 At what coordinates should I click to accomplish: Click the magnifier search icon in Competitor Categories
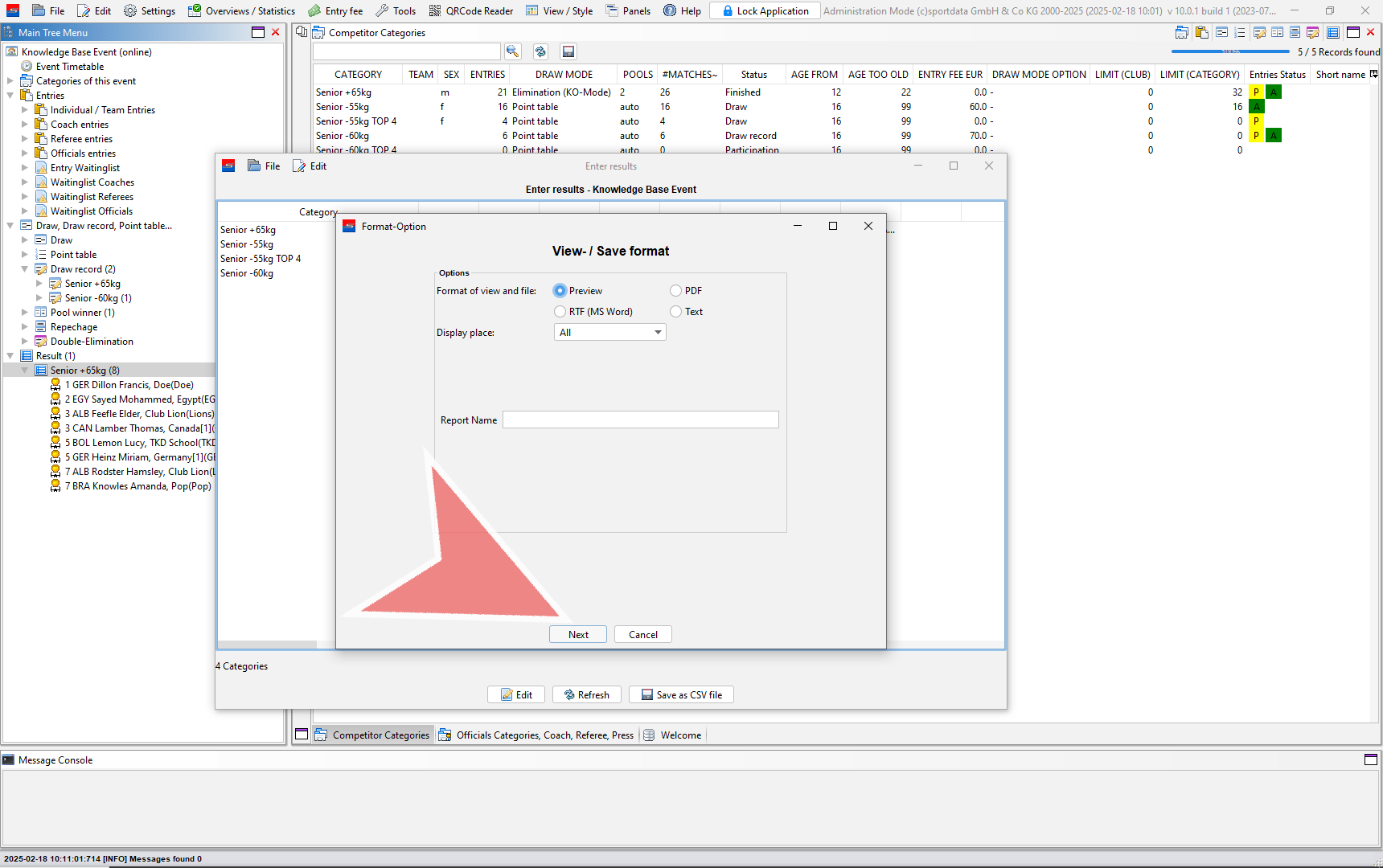click(x=512, y=51)
